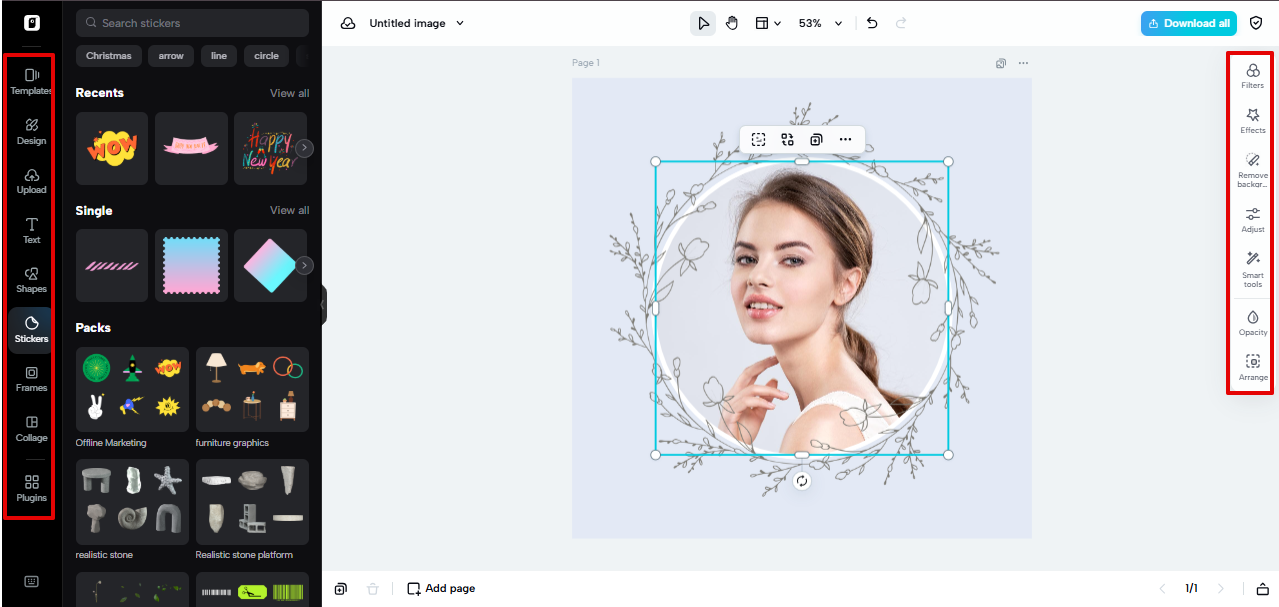Click the rotate handle below the image
The width and height of the screenshot is (1279, 607).
[x=802, y=481]
